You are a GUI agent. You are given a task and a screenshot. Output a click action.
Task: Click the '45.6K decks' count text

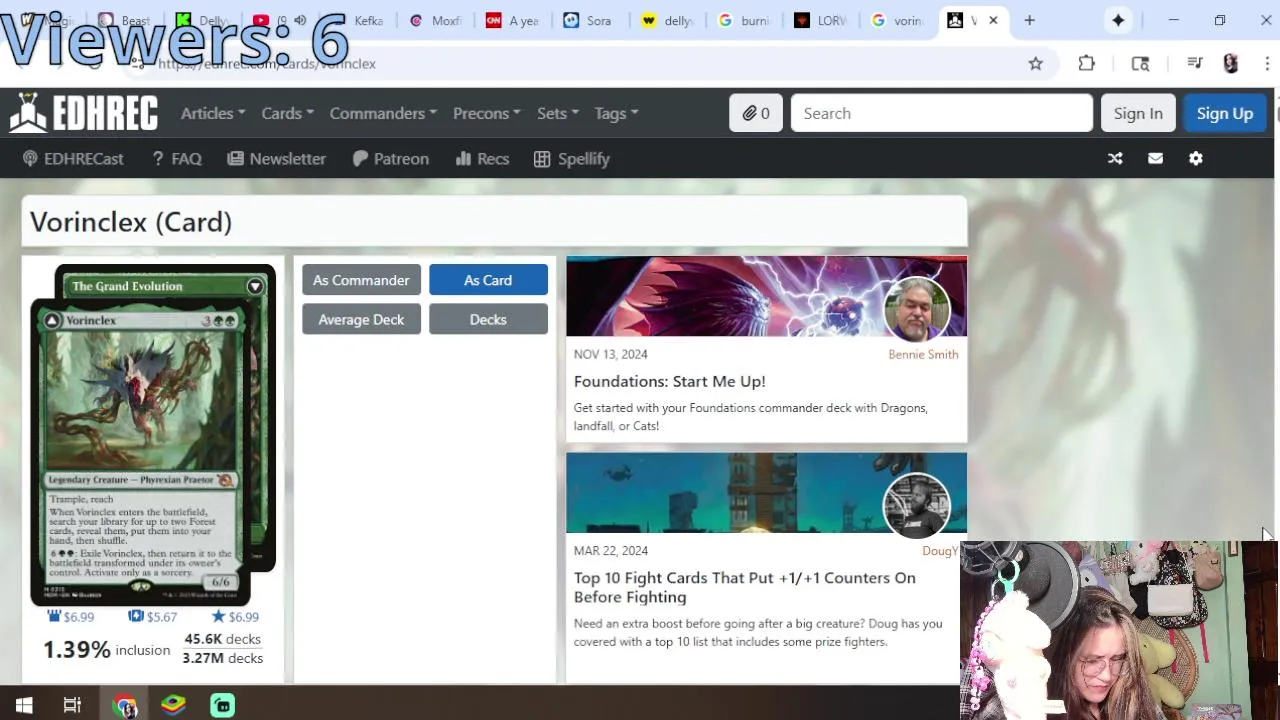coord(222,639)
